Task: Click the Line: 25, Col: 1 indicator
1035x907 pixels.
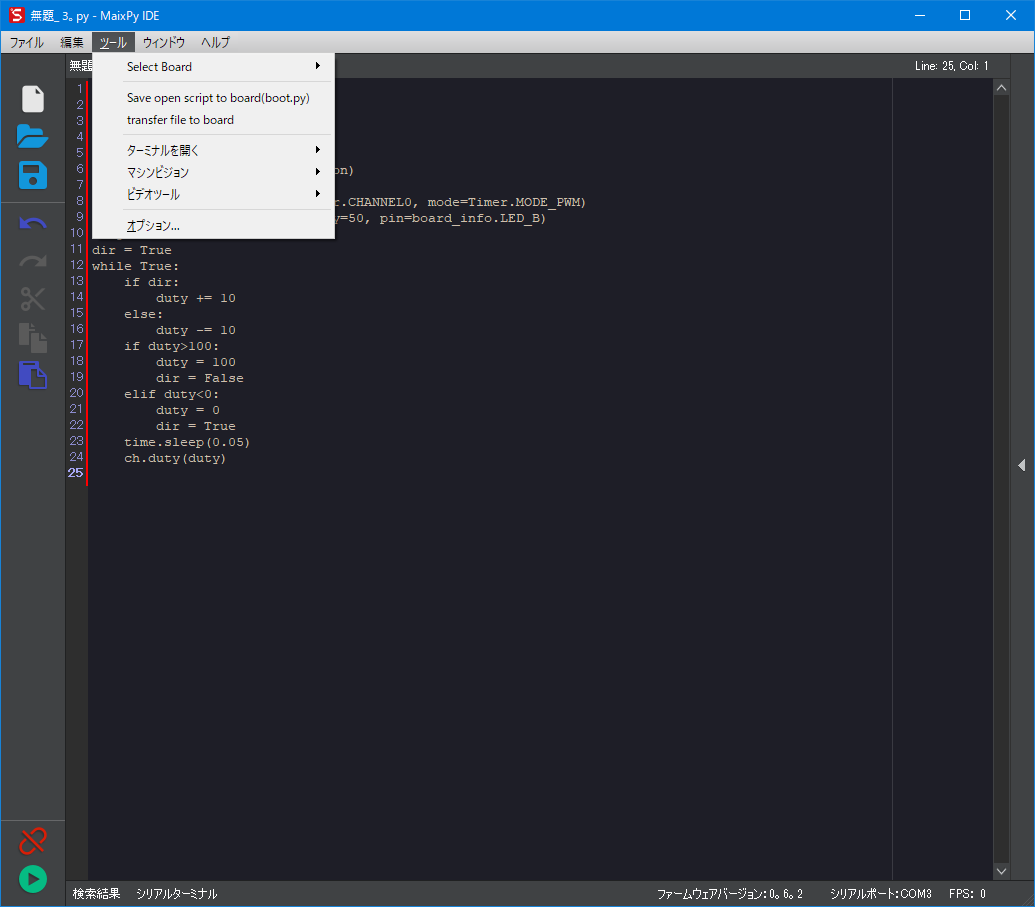Action: pyautogui.click(x=951, y=66)
